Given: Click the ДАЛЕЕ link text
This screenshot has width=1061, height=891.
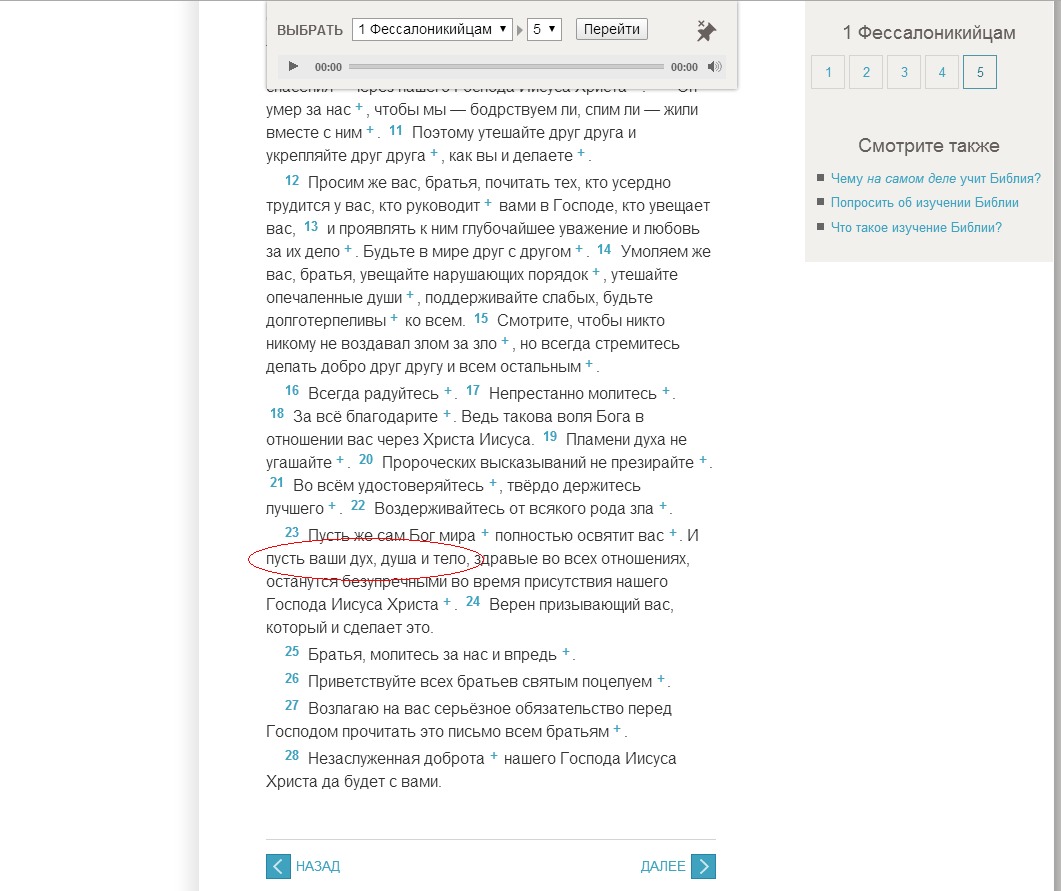Looking at the screenshot, I should pyautogui.click(x=663, y=867).
